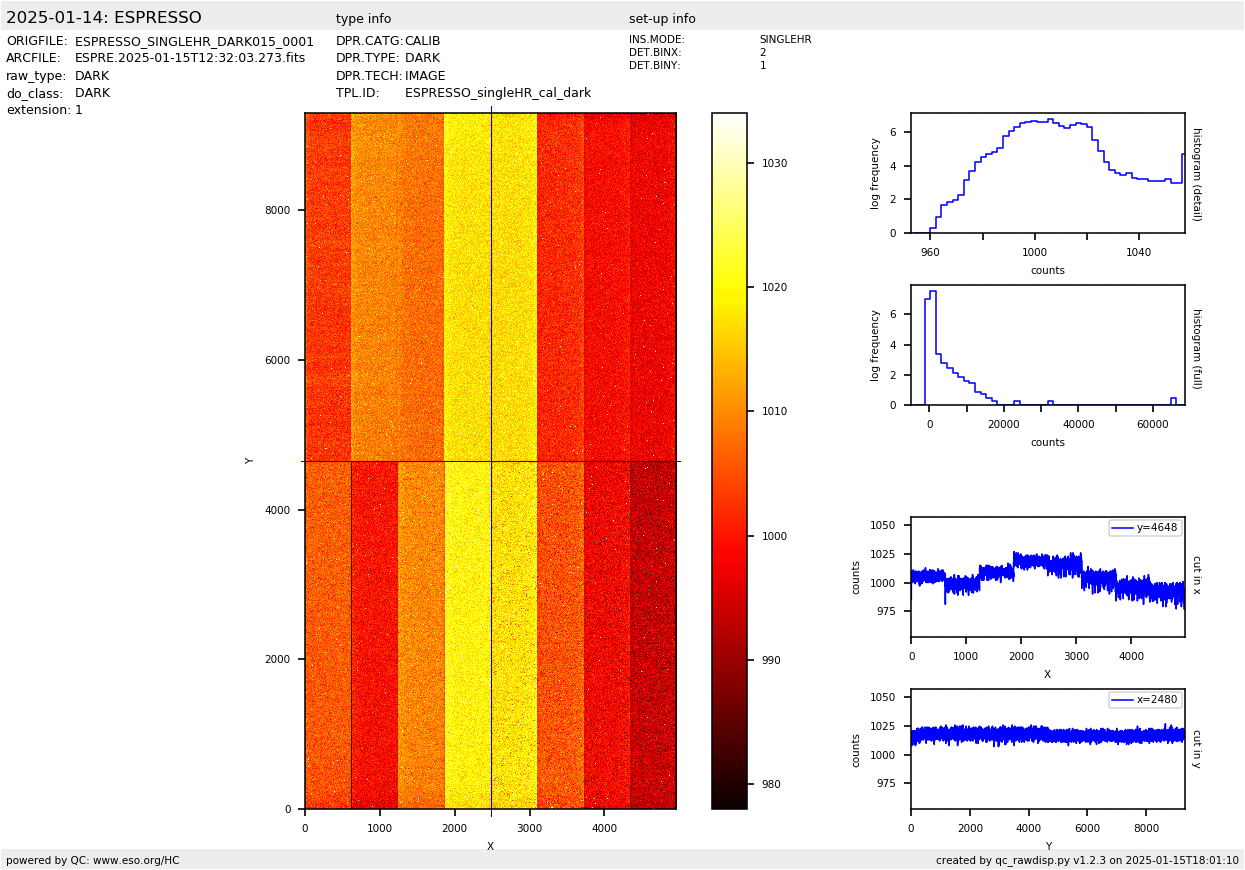Select the histogram (detail) plot

click(x=1047, y=173)
